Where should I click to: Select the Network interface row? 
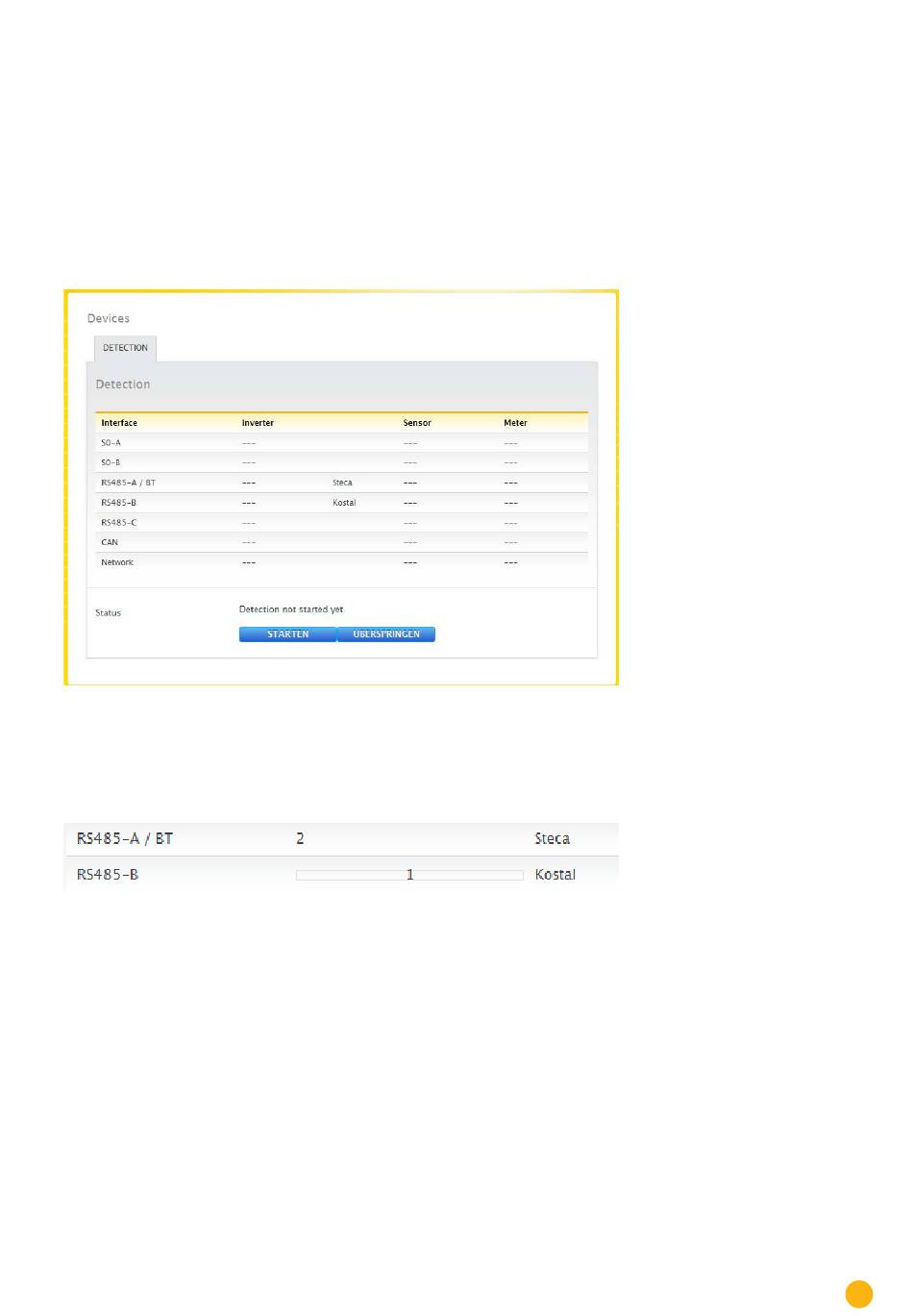(x=341, y=562)
